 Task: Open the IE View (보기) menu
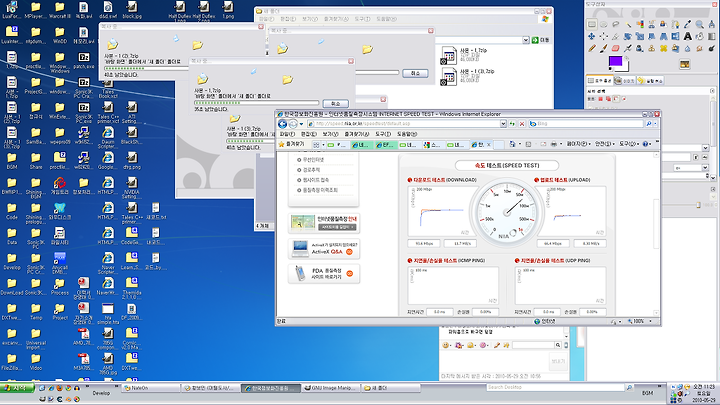pos(330,134)
